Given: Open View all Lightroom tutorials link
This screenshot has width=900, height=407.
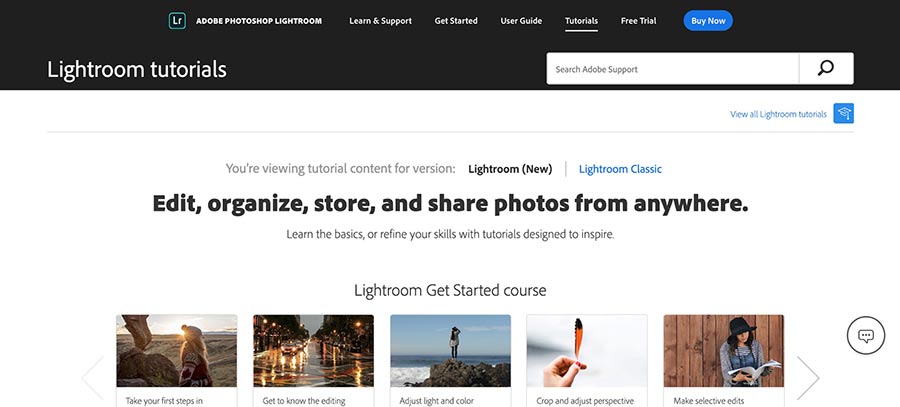Looking at the screenshot, I should (x=778, y=114).
